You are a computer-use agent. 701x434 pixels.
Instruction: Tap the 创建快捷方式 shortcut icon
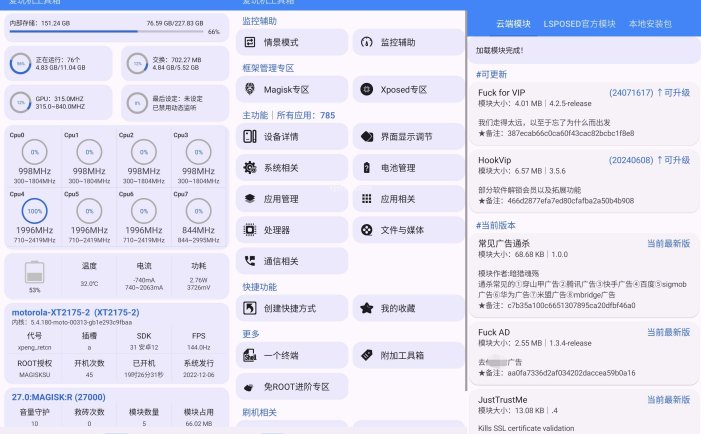click(249, 308)
